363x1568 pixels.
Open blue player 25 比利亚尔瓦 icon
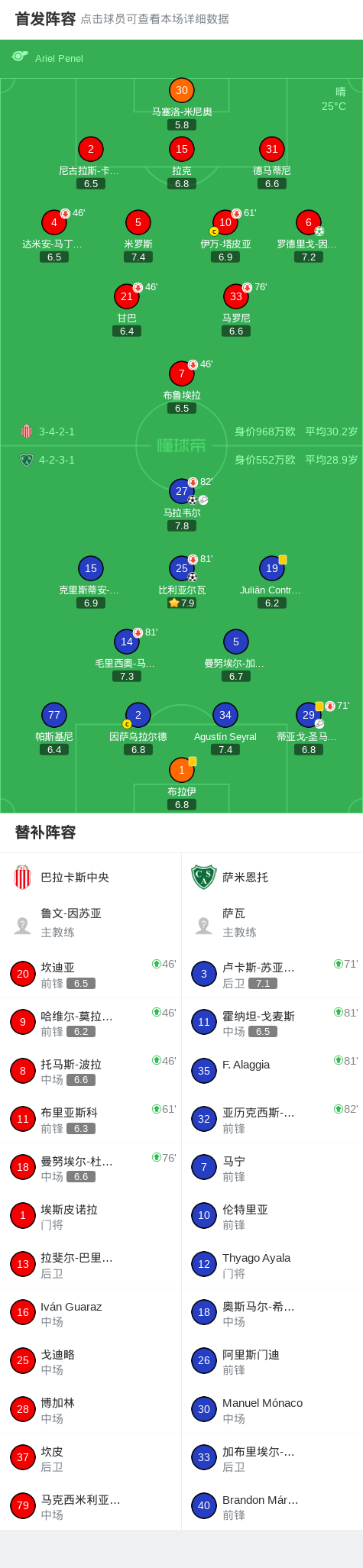tap(182, 568)
